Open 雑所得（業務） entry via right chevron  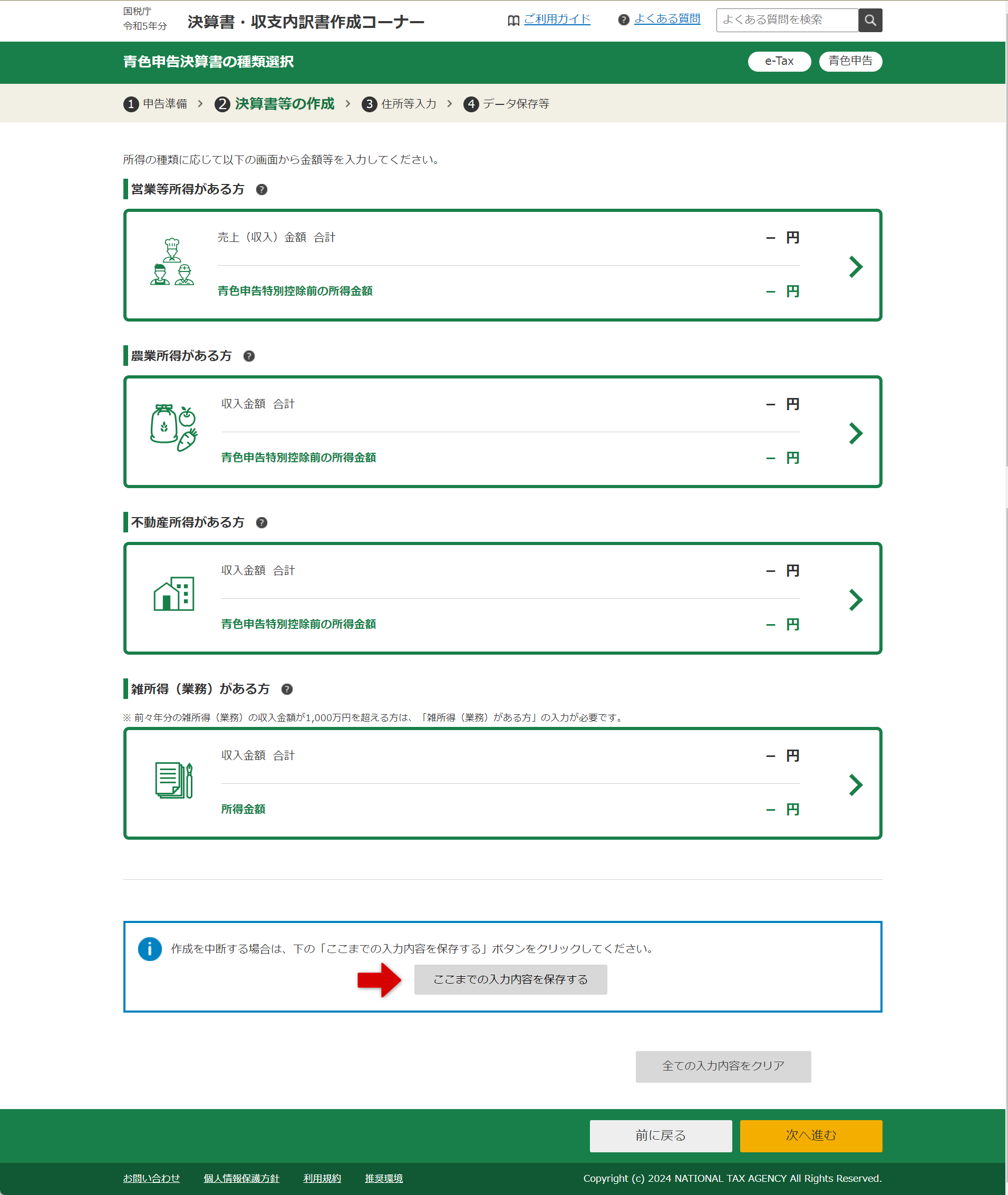pos(855,785)
